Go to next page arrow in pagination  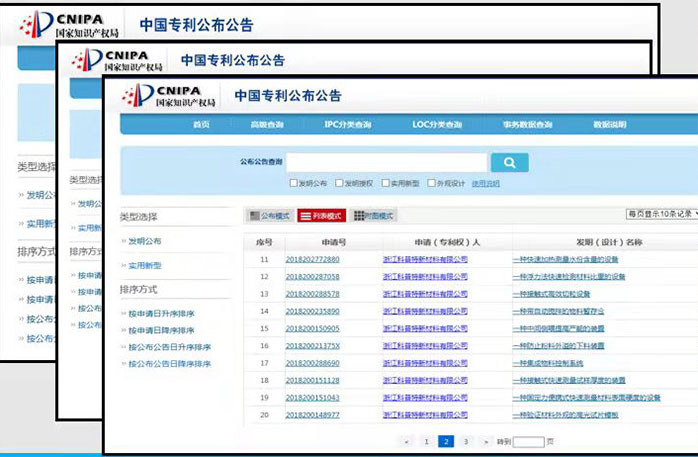486,441
